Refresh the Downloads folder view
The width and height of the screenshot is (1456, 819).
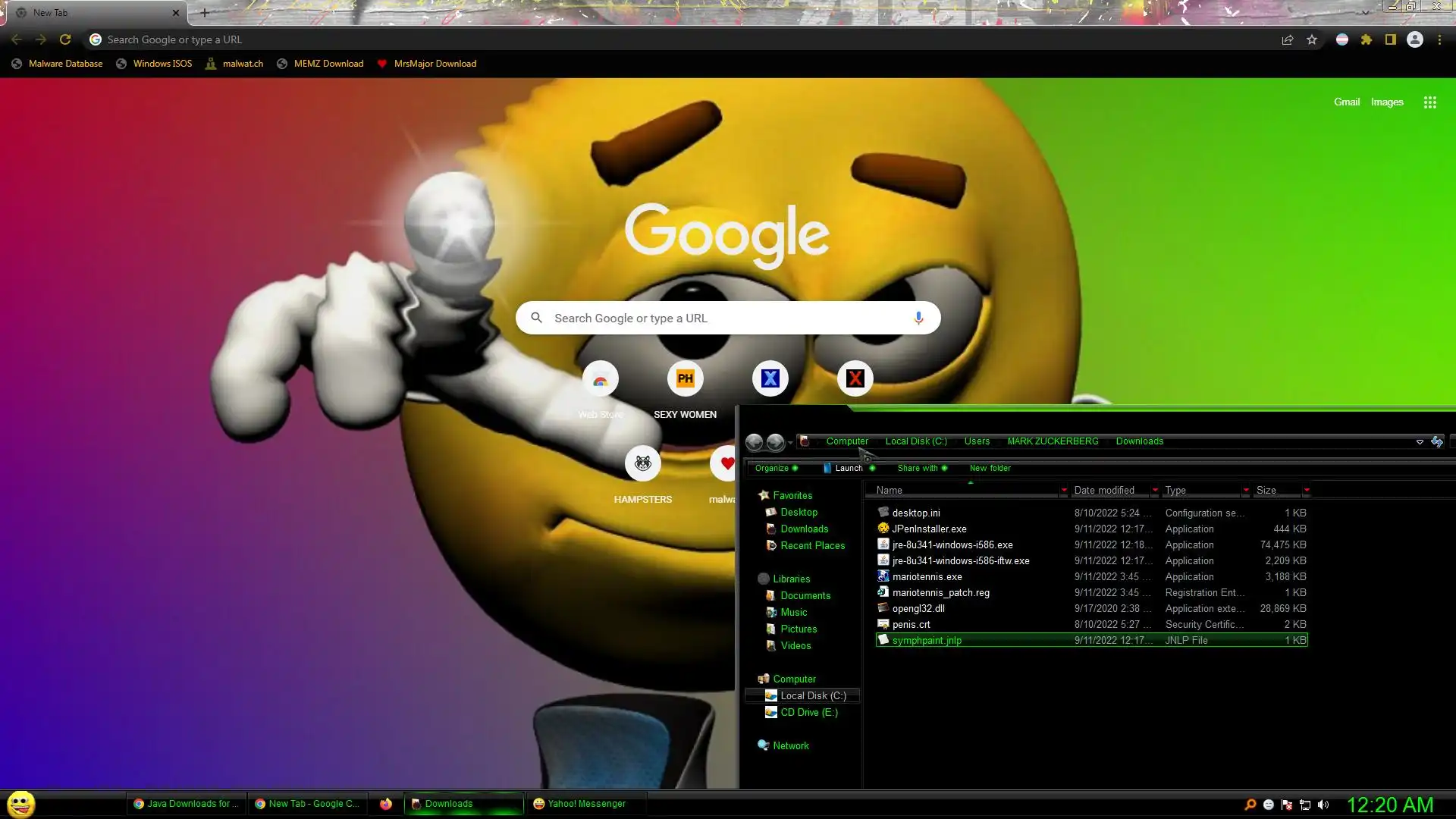point(1437,441)
